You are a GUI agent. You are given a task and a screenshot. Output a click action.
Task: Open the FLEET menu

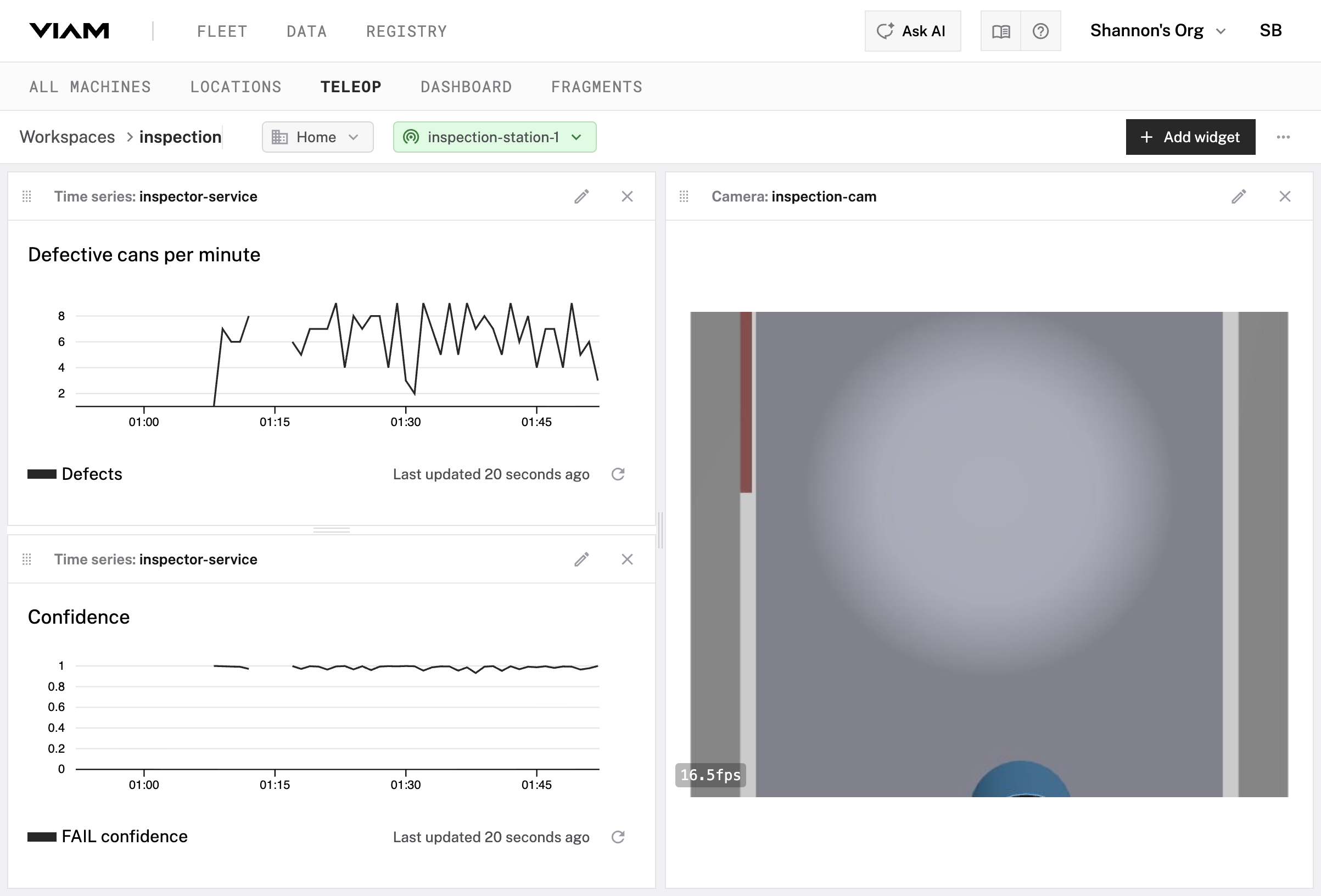222,31
